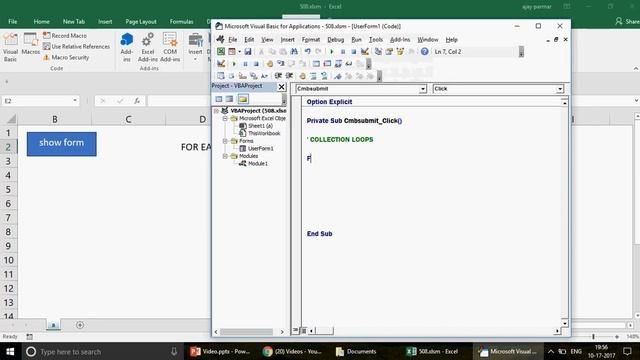Open the Cmbsubmit object dropdown
The height and width of the screenshot is (360, 640).
pyautogui.click(x=423, y=89)
